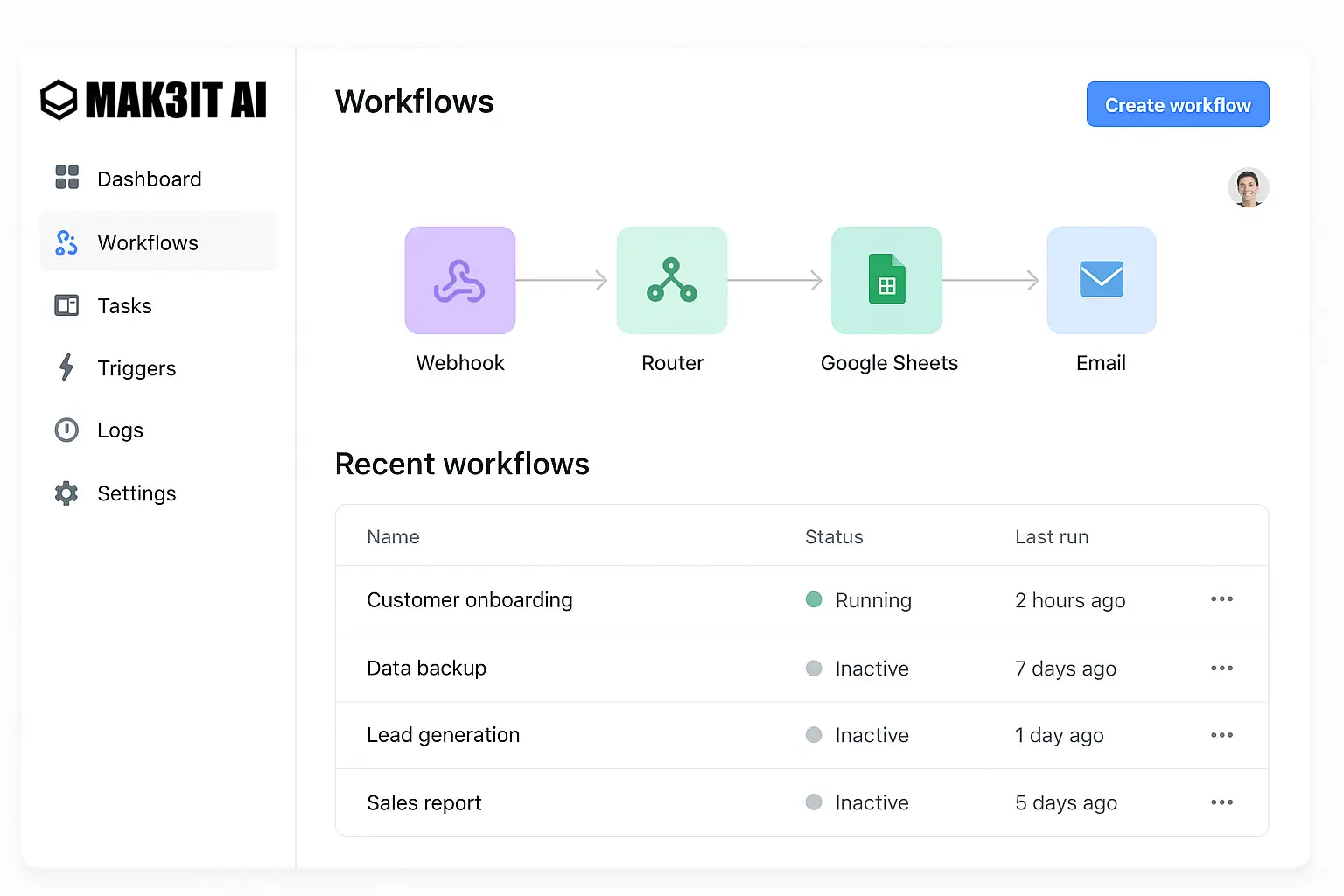Viewport: 1344px width, 896px height.
Task: Click the MAK3IT AI logo
Action: tap(154, 101)
